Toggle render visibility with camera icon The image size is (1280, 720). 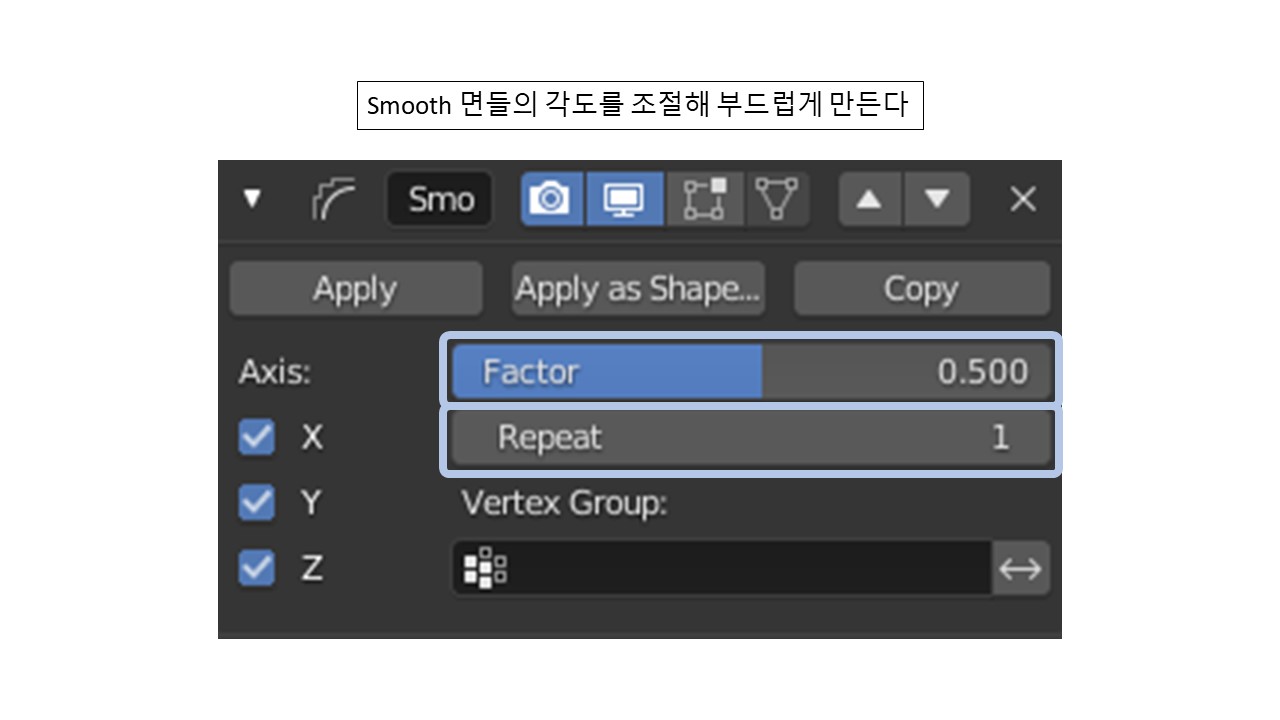tap(551, 198)
